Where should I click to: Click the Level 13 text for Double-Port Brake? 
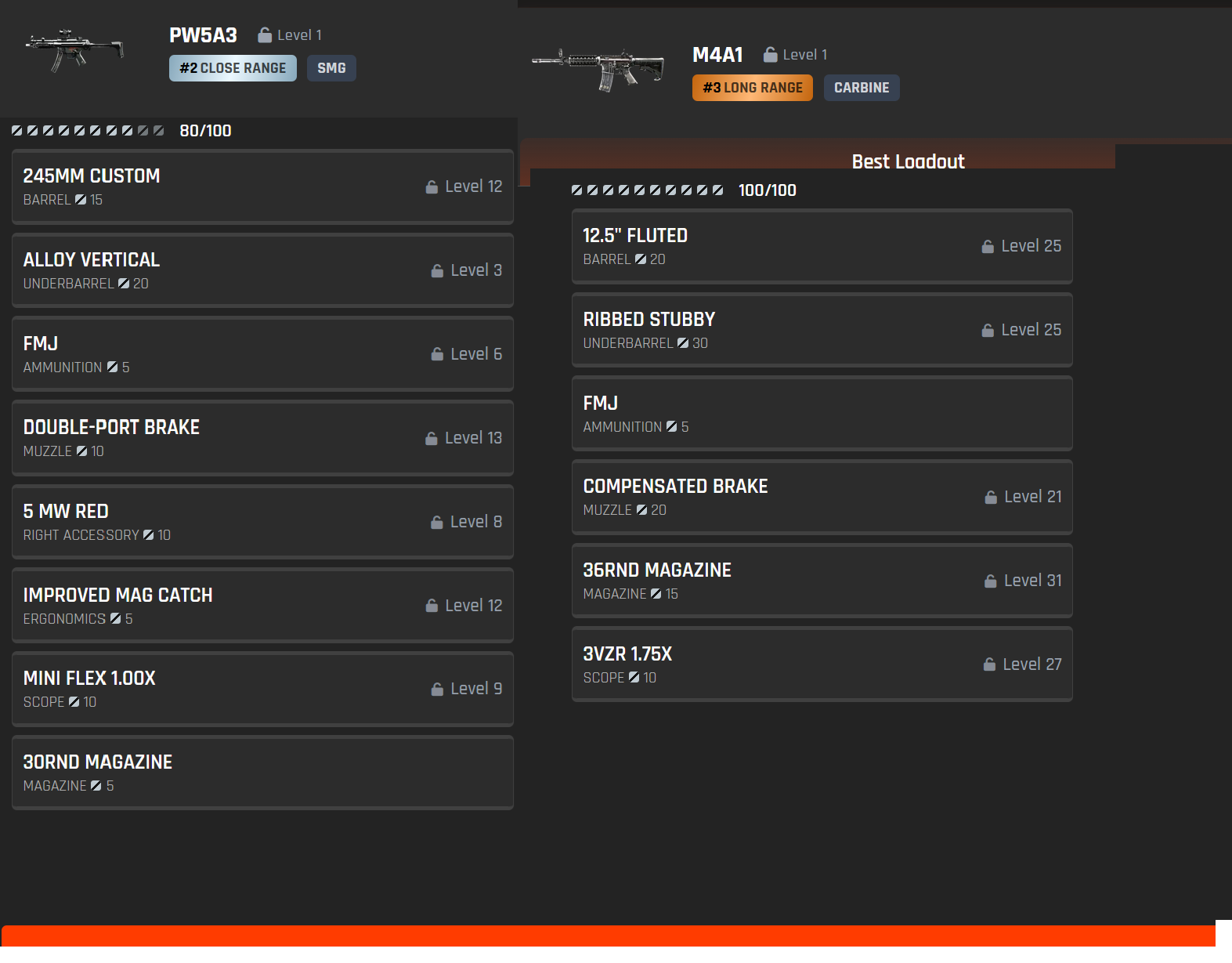click(473, 438)
